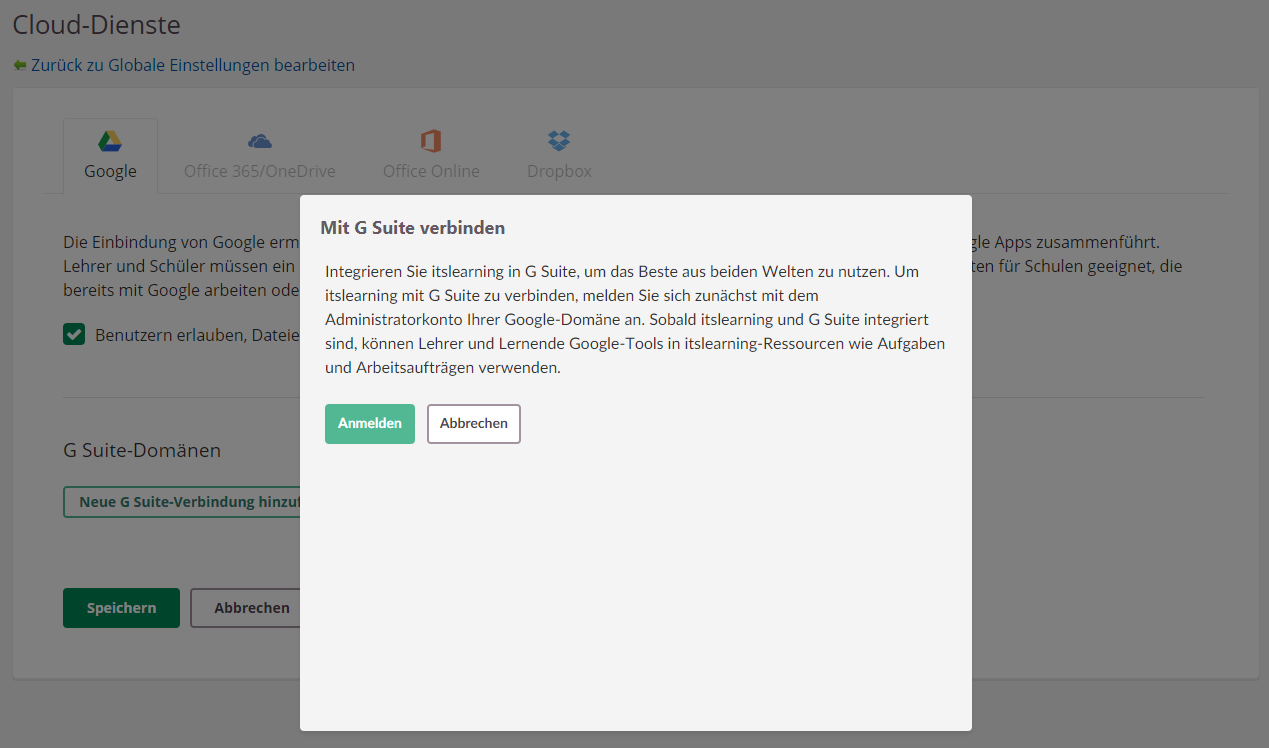Click the Google Drive icon on the Google tab
The height and width of the screenshot is (748, 1269).
[110, 141]
